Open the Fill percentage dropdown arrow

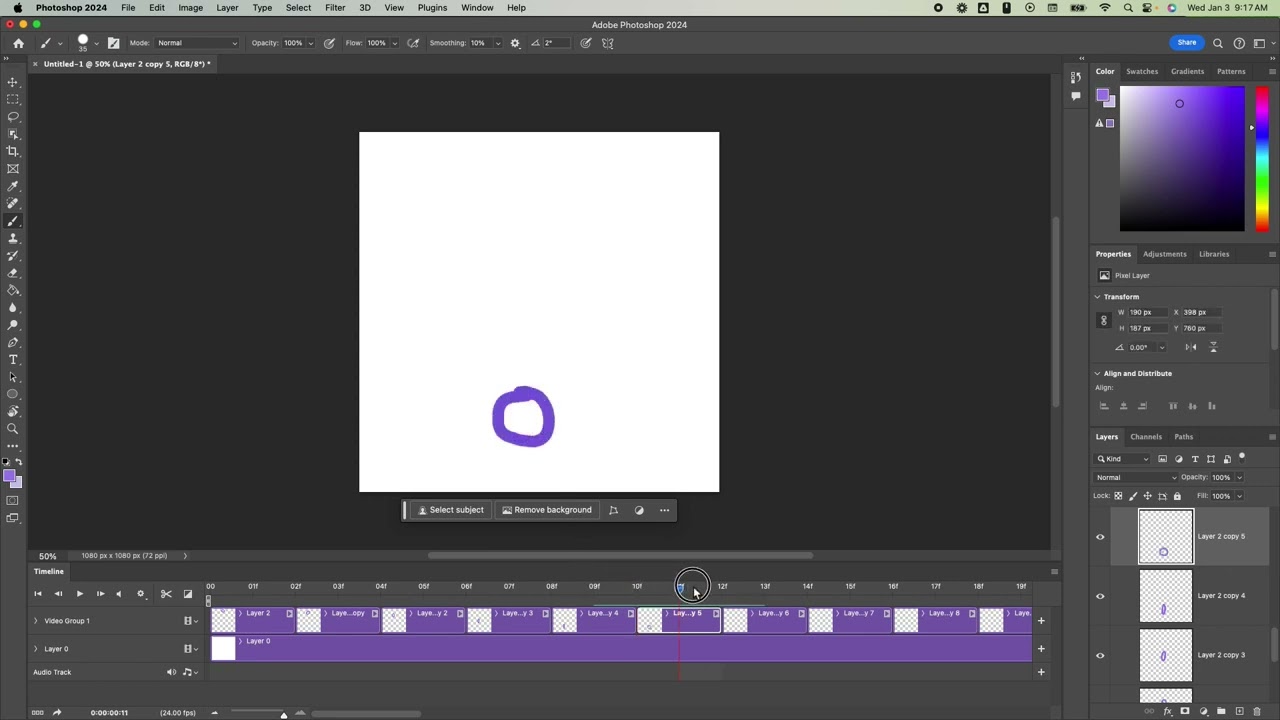coord(1239,496)
